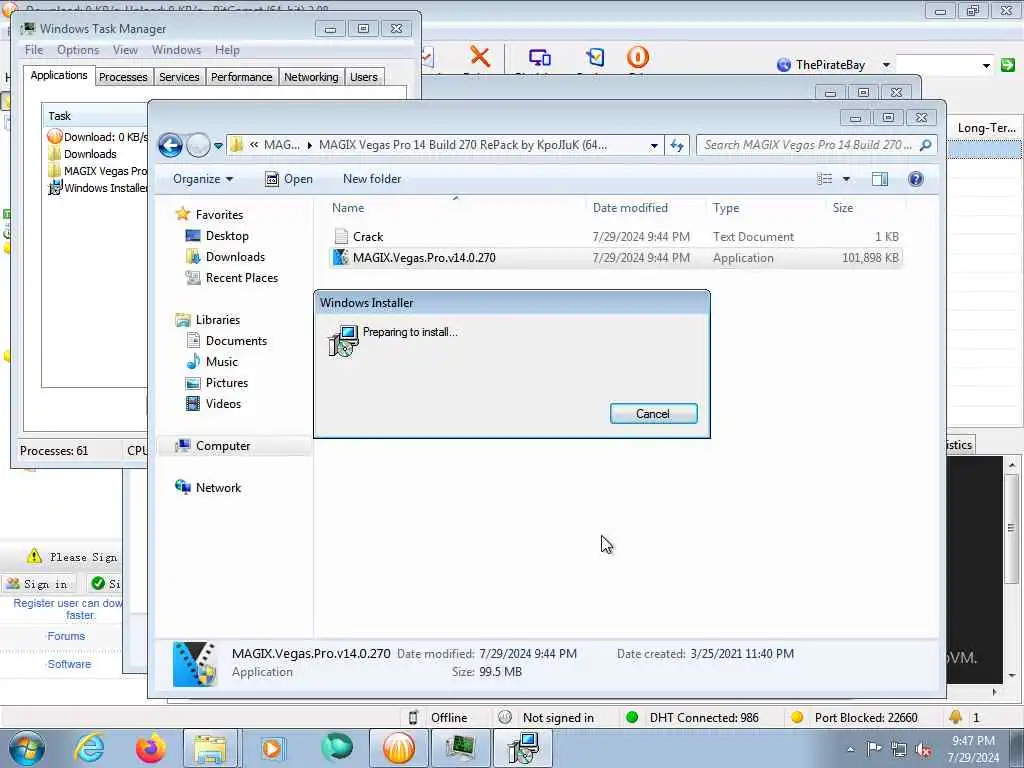The image size is (1024, 768).
Task: Switch to Services tab in Task Manager
Action: click(179, 77)
